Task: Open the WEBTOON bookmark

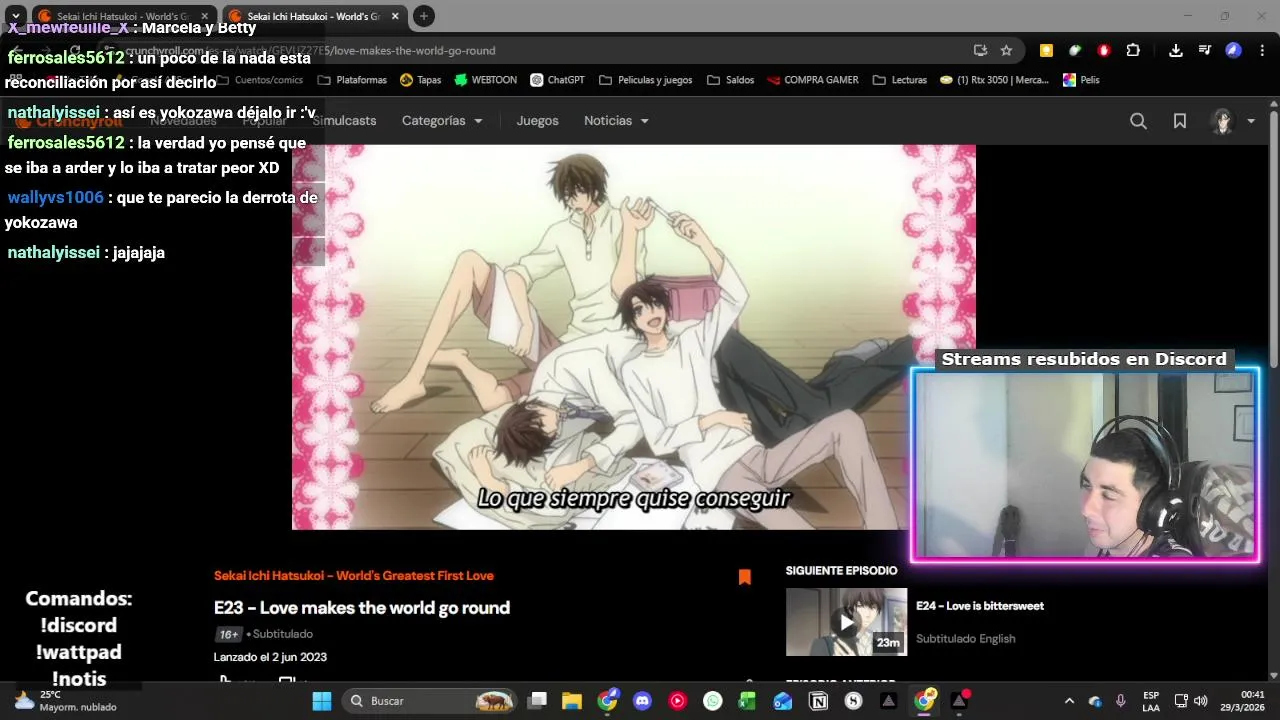Action: pos(486,80)
